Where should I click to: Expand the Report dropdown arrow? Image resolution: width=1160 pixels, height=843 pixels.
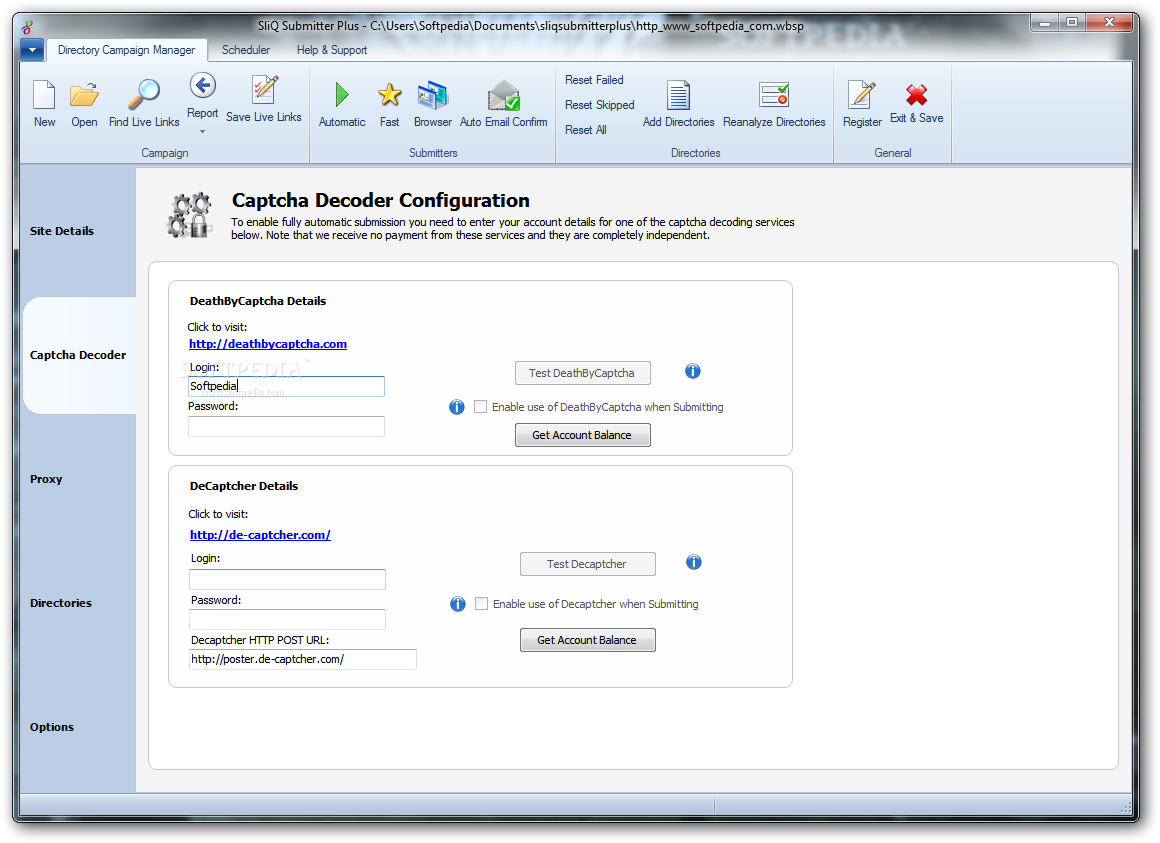[203, 132]
